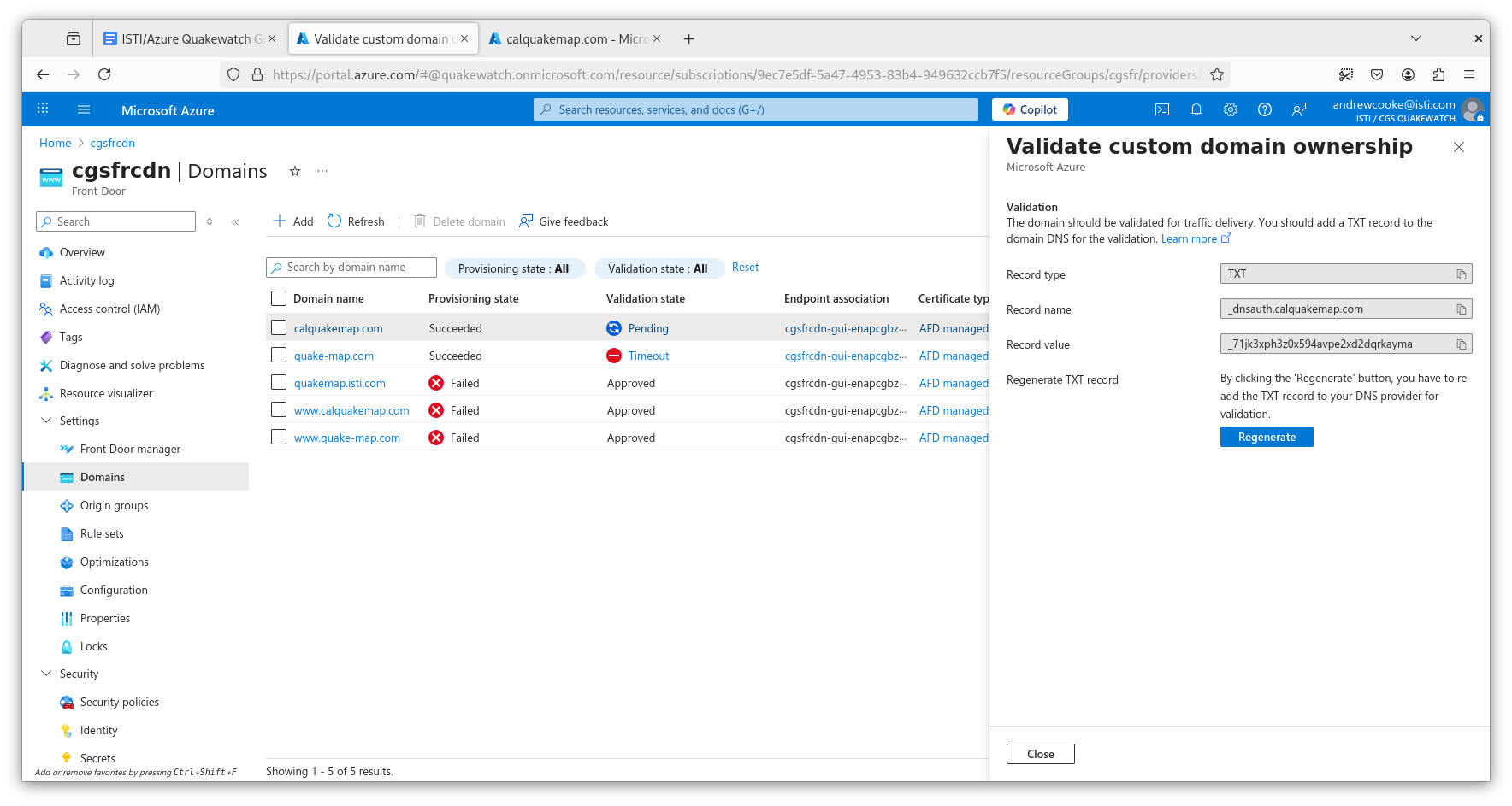Viewport: 1512px width, 806px height.
Task: Open the Learn more link
Action: 1196,238
